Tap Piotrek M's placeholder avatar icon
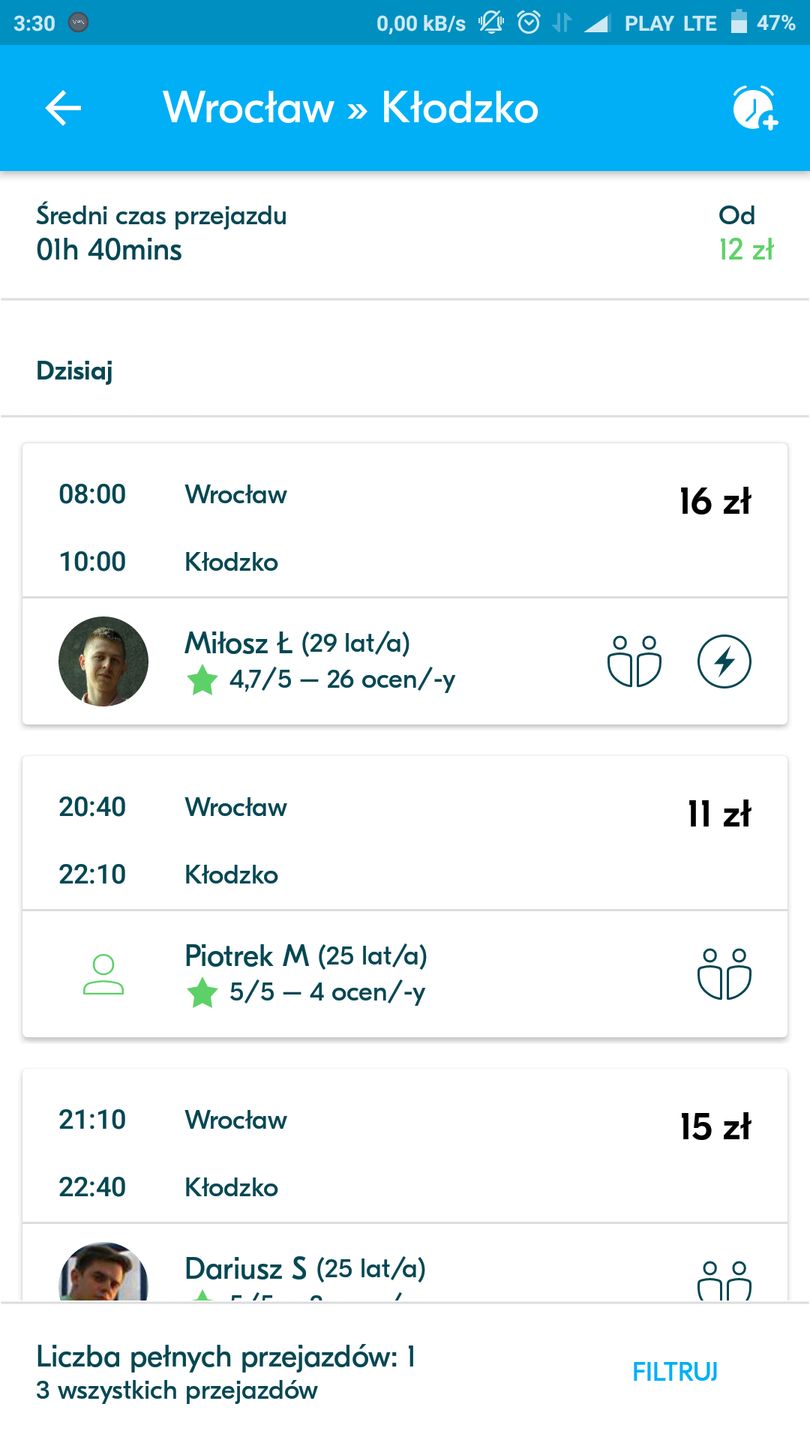This screenshot has height=1440, width=810. click(x=103, y=974)
